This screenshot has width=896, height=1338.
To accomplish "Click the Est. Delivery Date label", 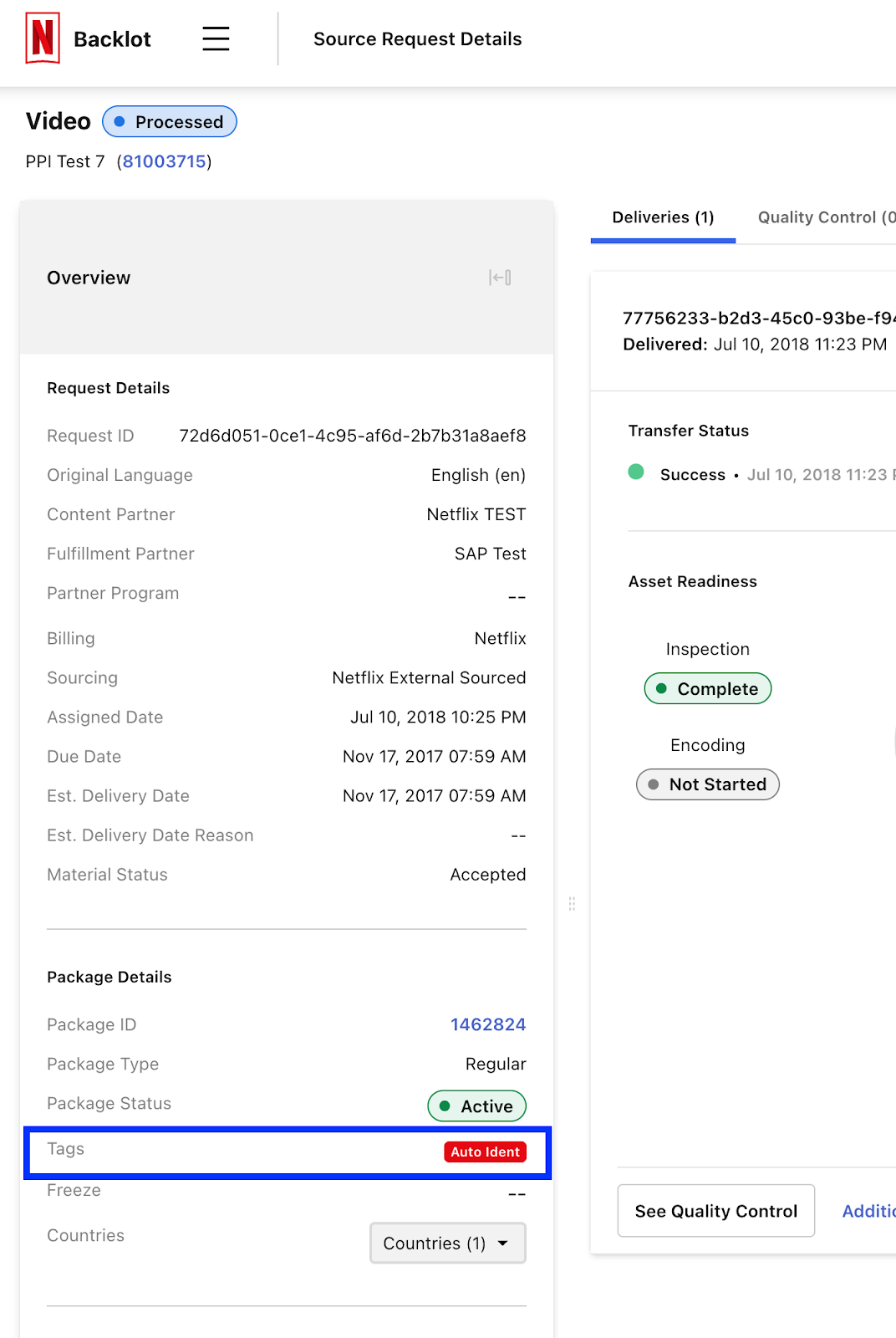I will [x=119, y=795].
